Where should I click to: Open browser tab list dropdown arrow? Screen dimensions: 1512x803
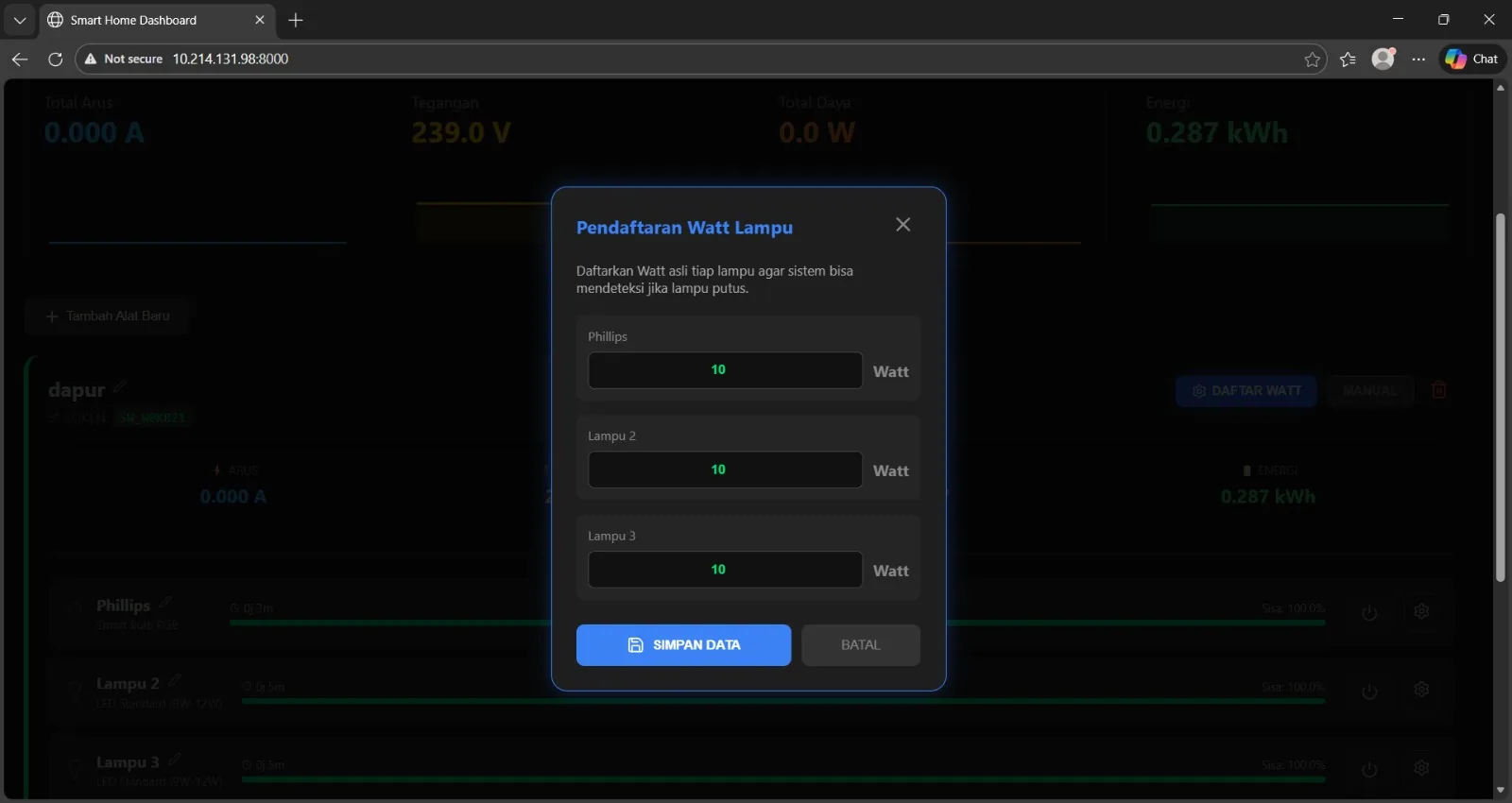tap(19, 20)
